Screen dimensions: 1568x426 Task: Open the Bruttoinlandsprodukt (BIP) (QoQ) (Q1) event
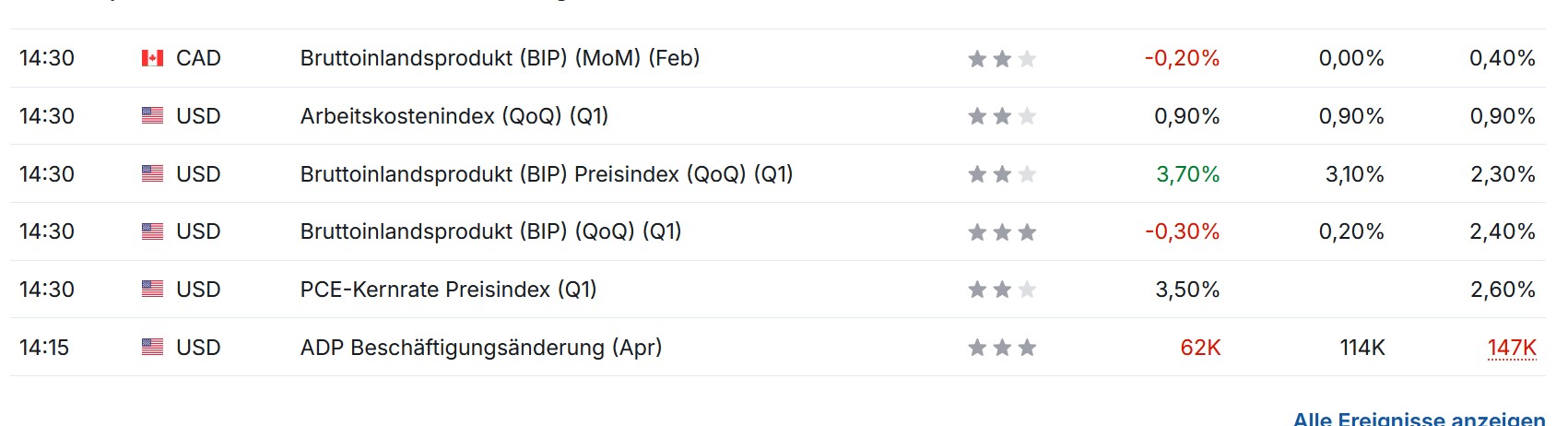(x=490, y=231)
